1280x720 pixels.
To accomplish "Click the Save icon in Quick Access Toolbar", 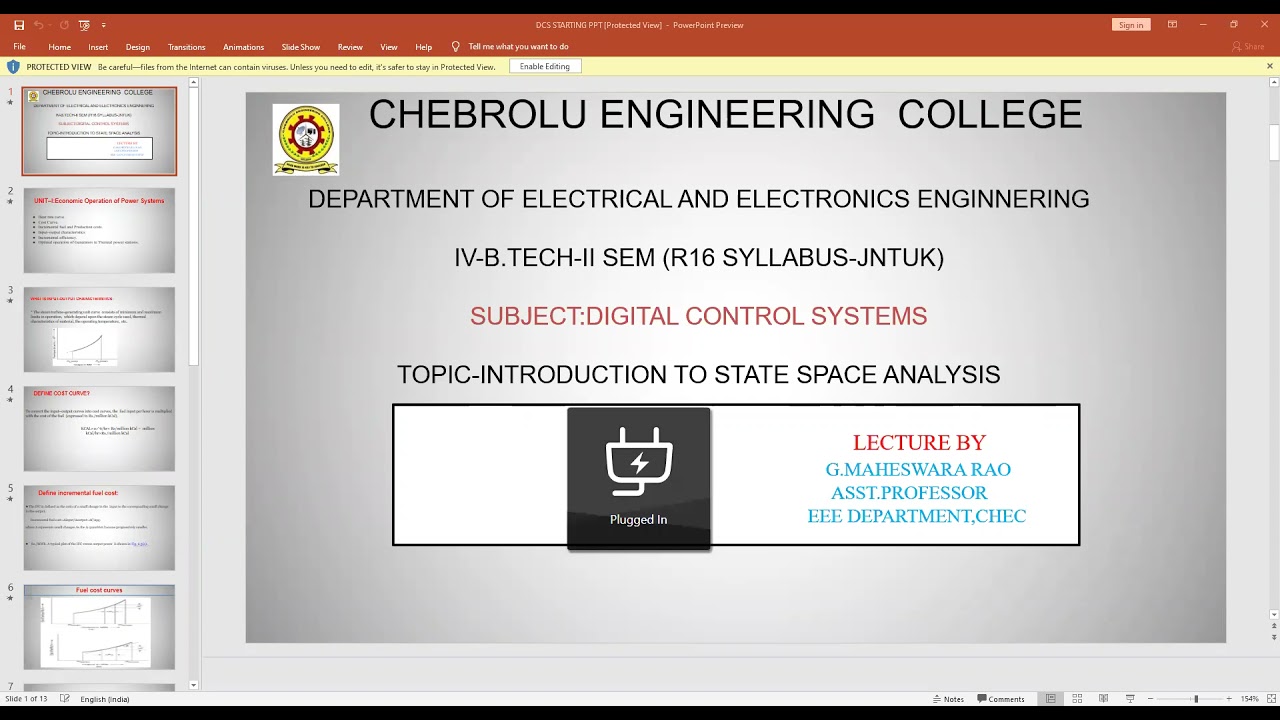I will [x=19, y=25].
